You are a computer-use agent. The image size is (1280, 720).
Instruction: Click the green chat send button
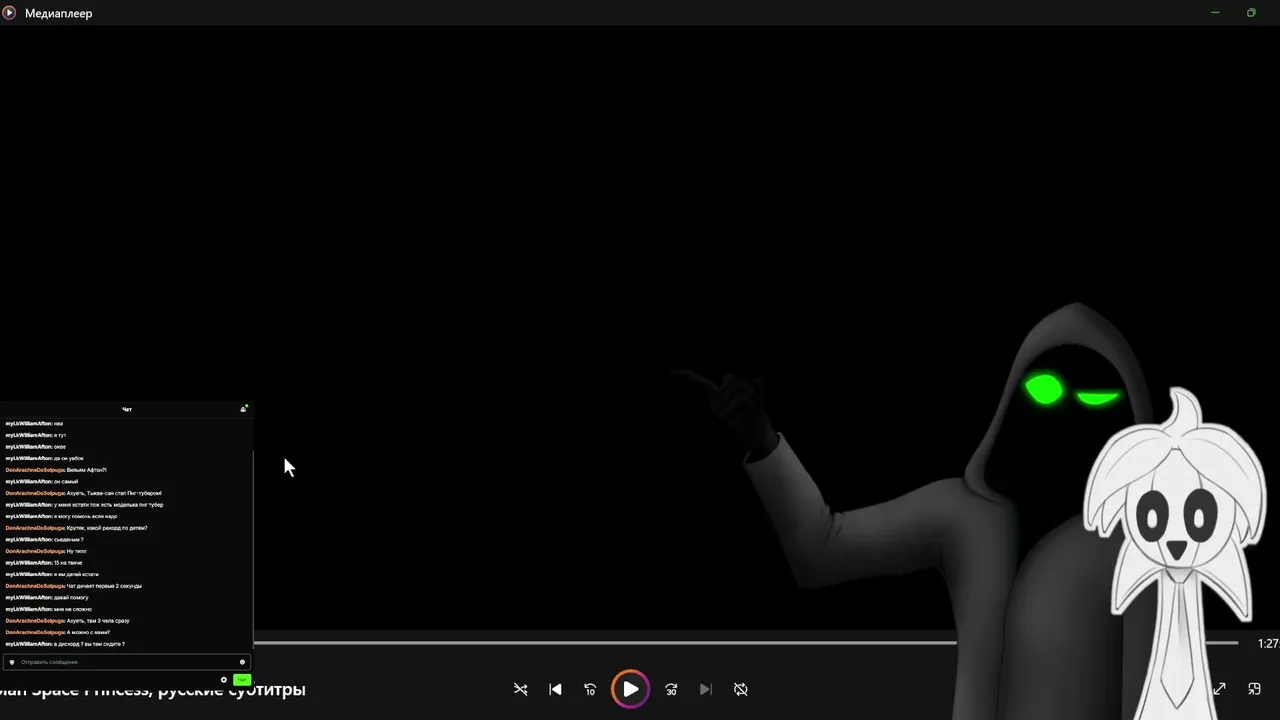(x=241, y=680)
